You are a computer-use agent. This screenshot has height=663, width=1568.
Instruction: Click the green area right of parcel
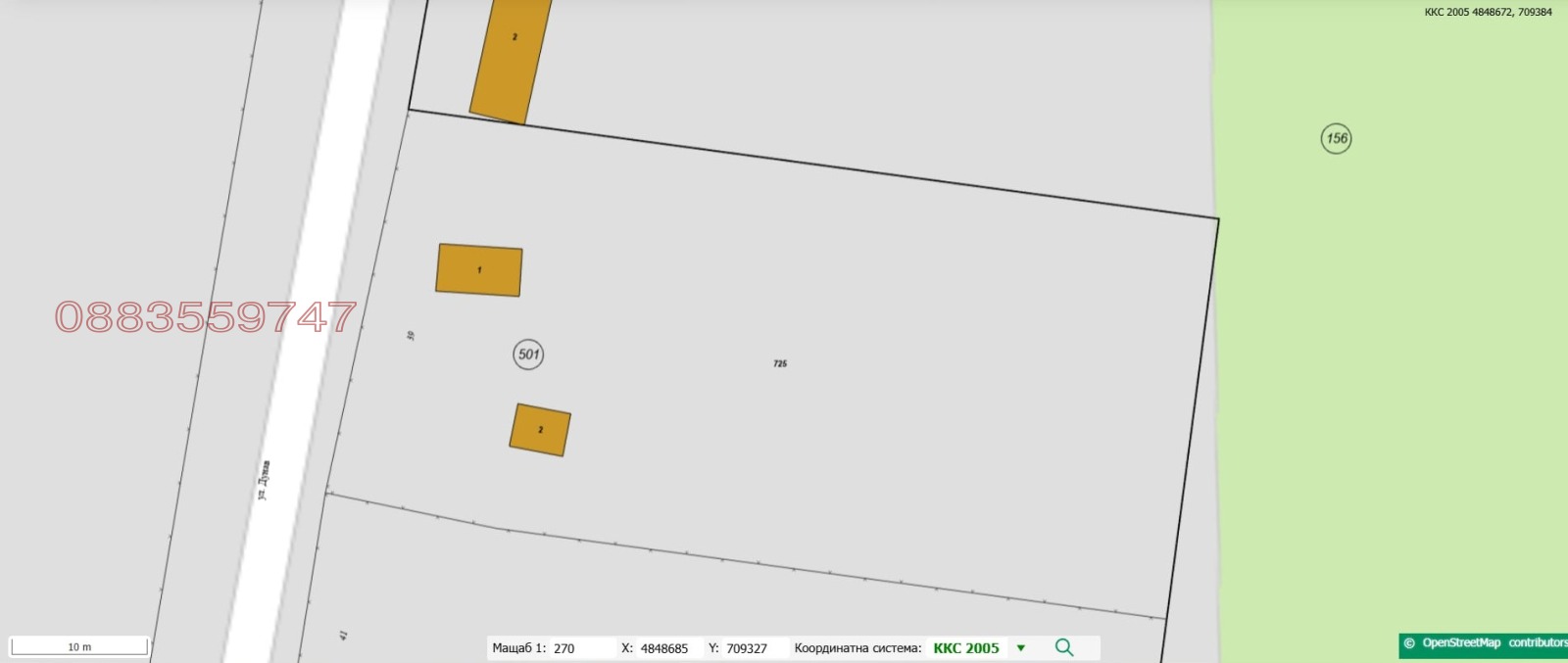(x=1392, y=392)
